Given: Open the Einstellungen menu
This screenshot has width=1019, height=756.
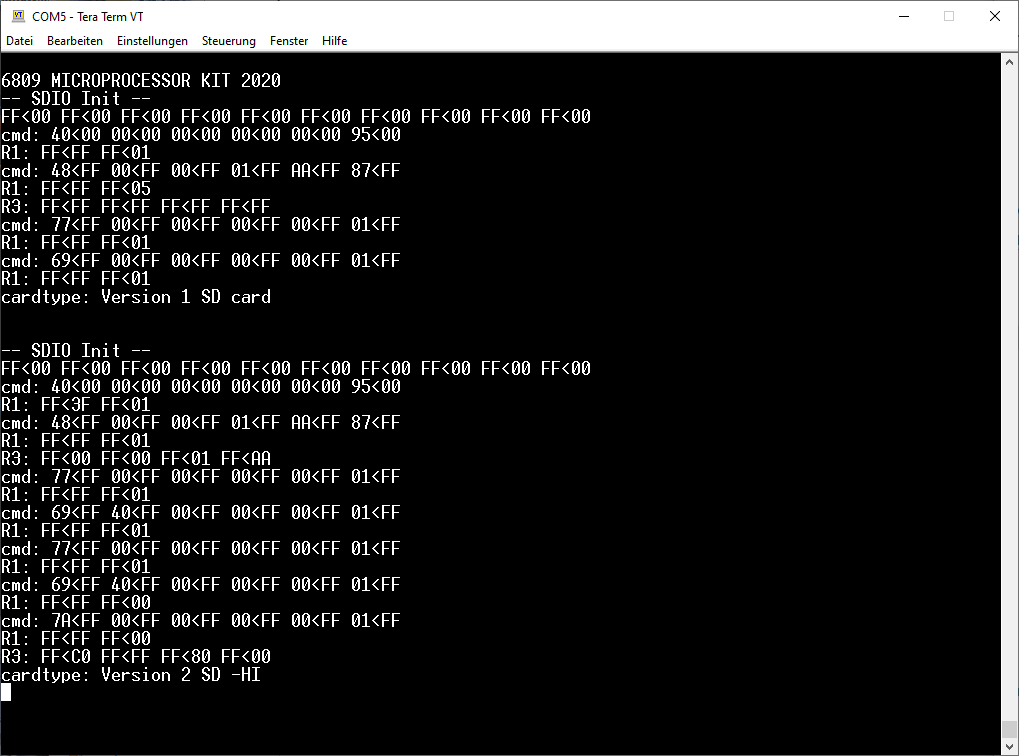Looking at the screenshot, I should (152, 41).
